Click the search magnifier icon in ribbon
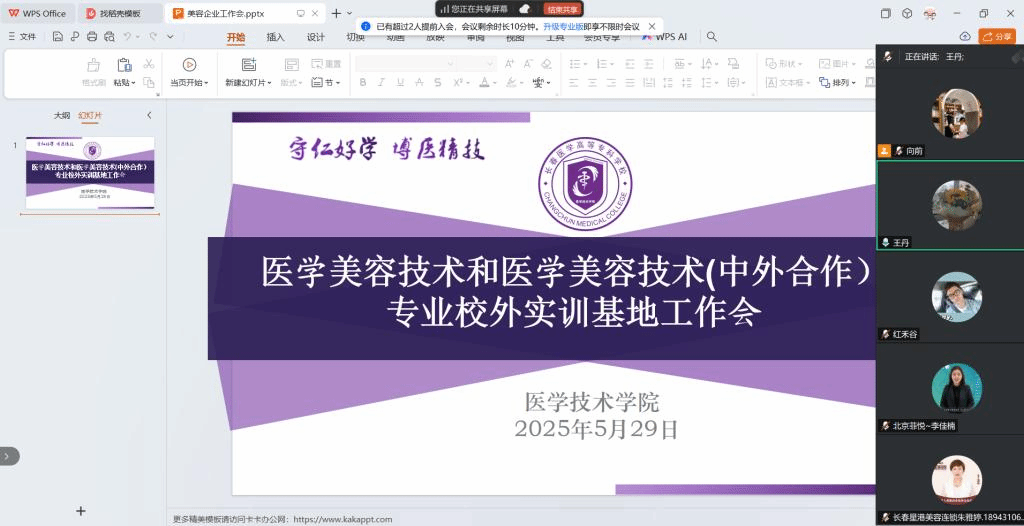Image resolution: width=1024 pixels, height=526 pixels. coord(712,36)
